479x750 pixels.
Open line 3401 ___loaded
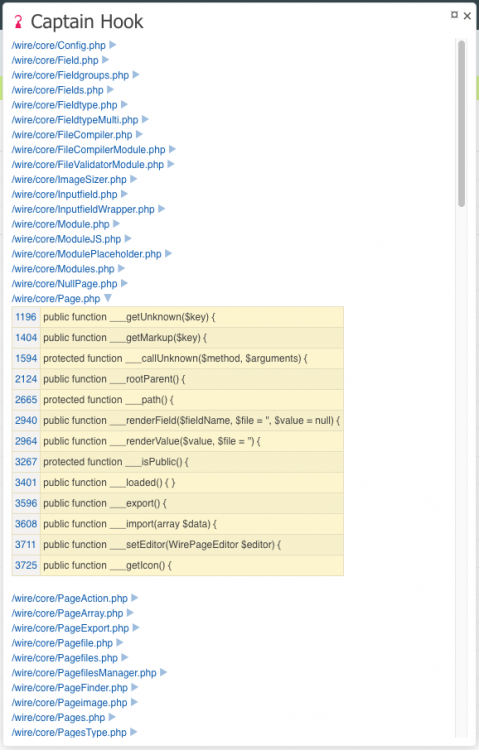[26, 482]
